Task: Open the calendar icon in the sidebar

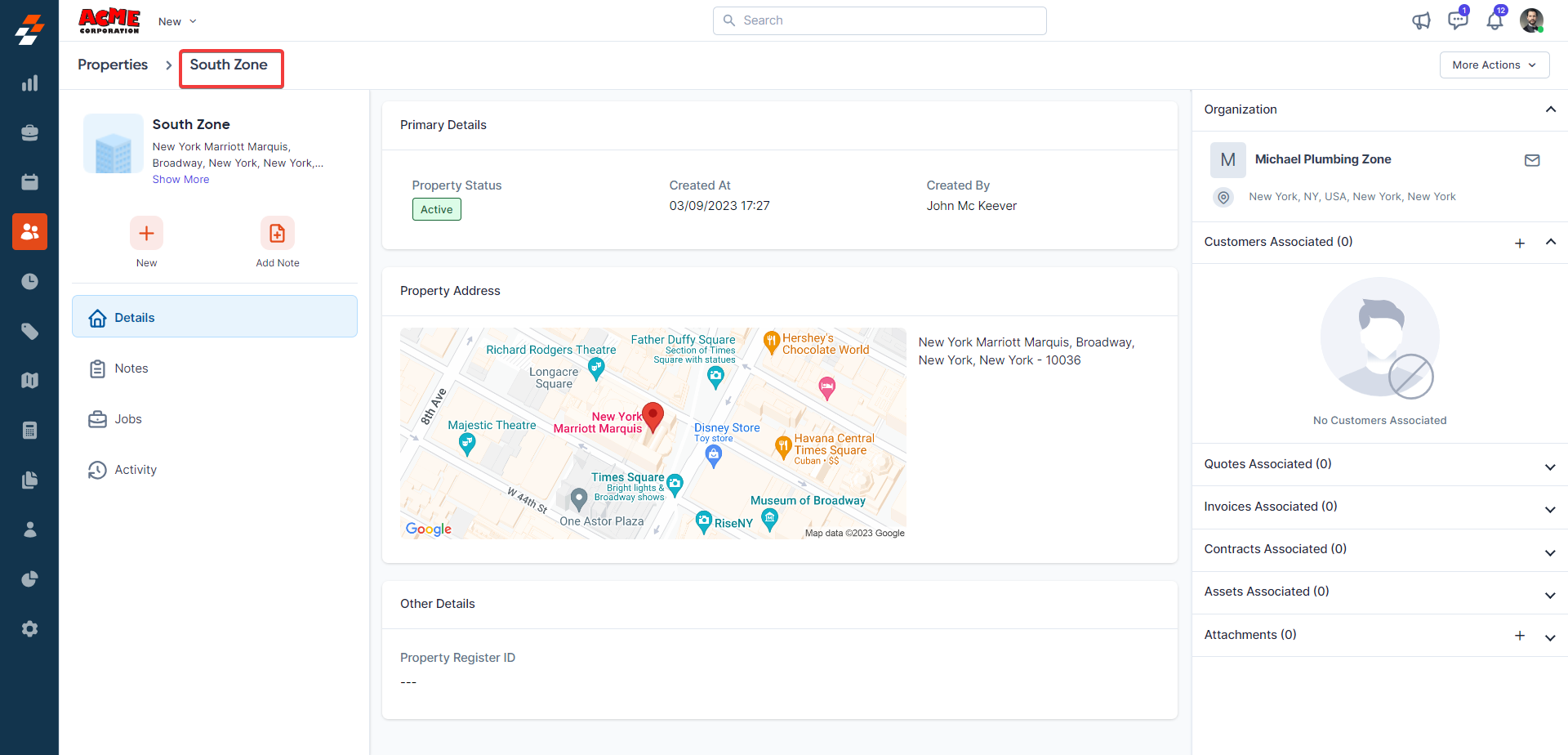Action: (29, 182)
